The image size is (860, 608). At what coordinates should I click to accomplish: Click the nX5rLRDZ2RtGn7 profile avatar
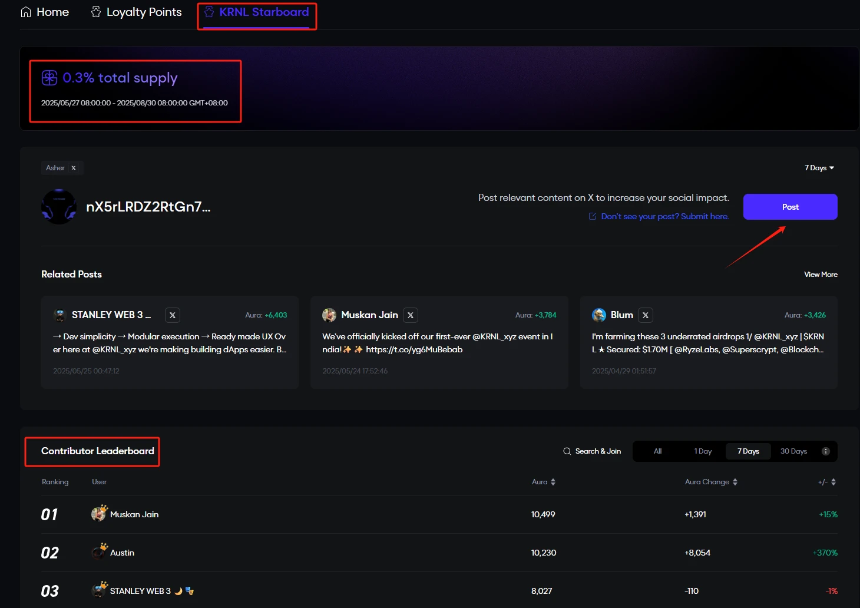pyautogui.click(x=59, y=206)
